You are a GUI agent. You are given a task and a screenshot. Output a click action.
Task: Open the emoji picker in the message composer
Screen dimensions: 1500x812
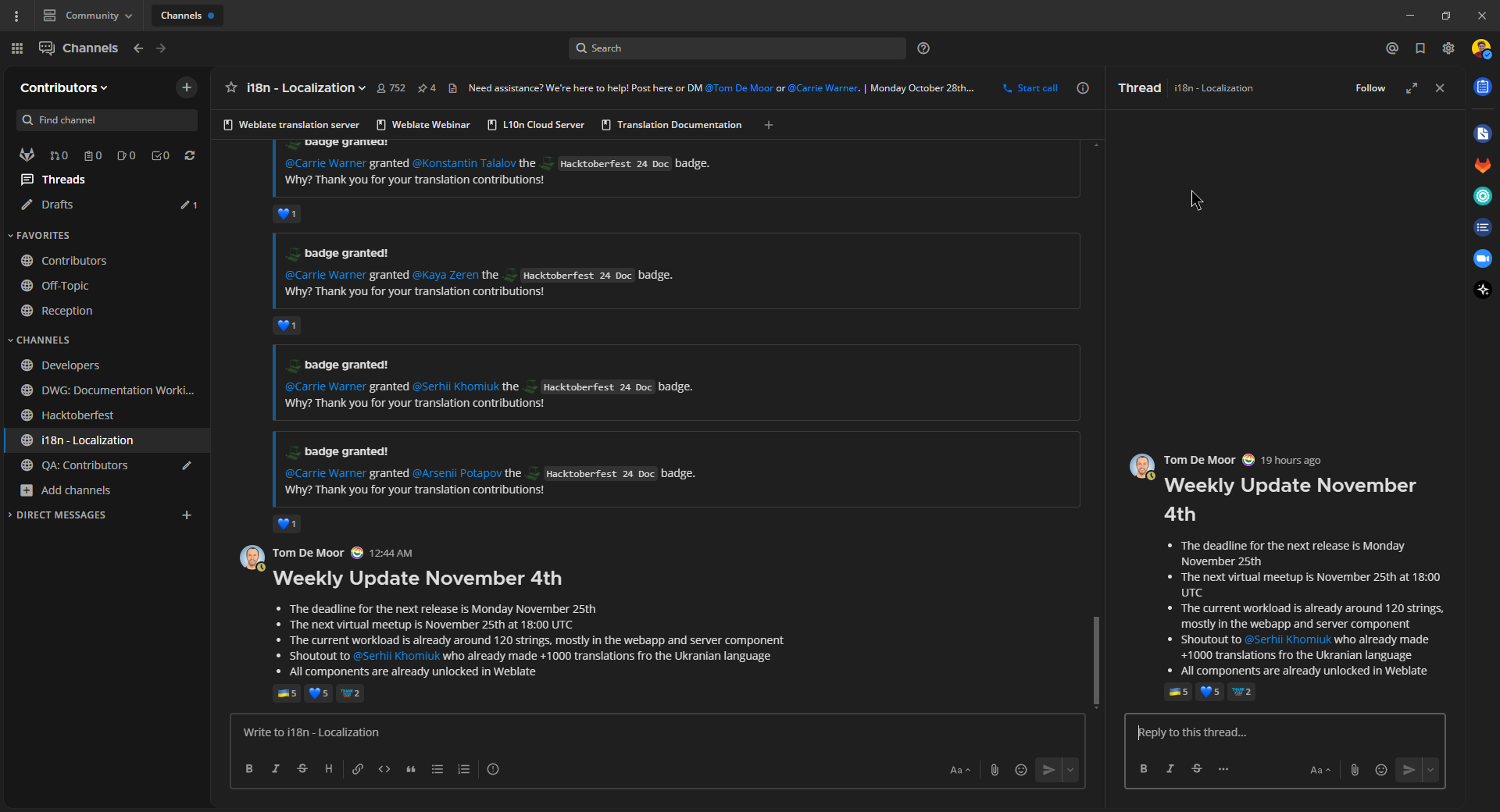coord(1020,769)
